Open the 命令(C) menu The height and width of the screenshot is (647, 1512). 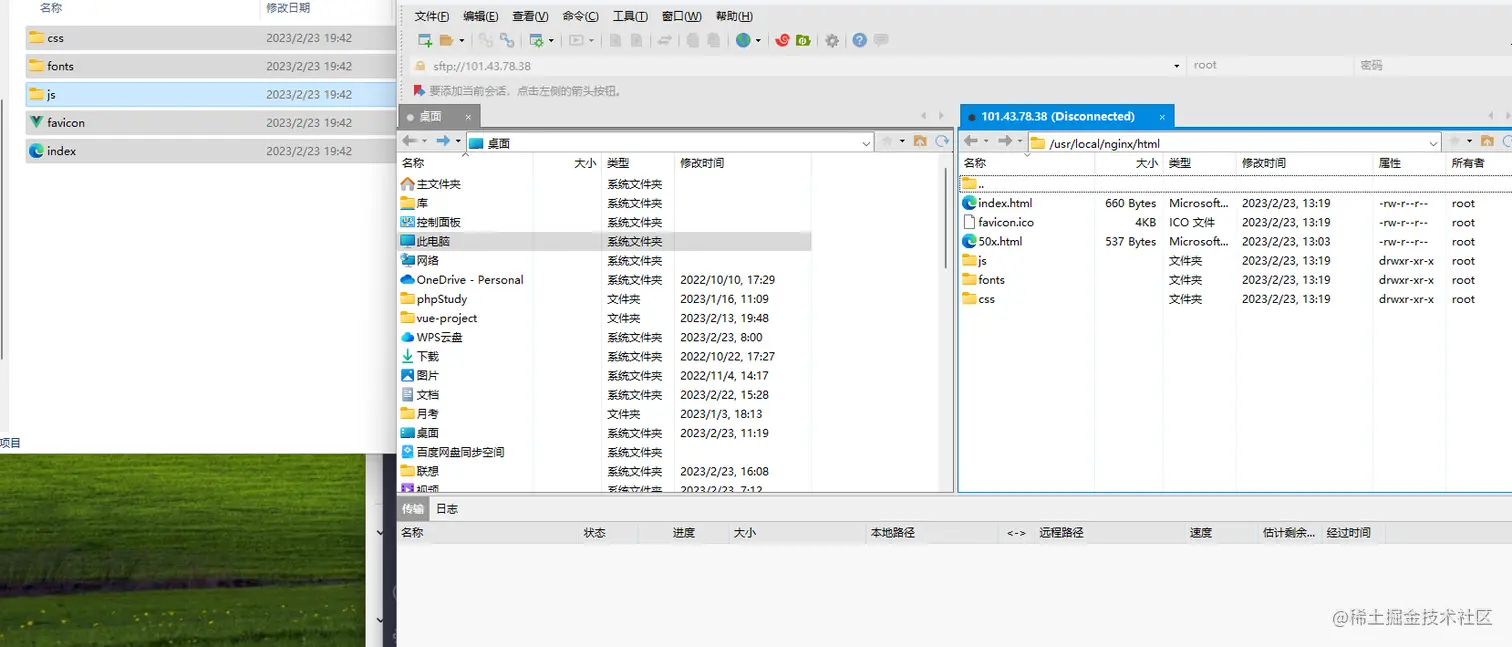(x=581, y=16)
